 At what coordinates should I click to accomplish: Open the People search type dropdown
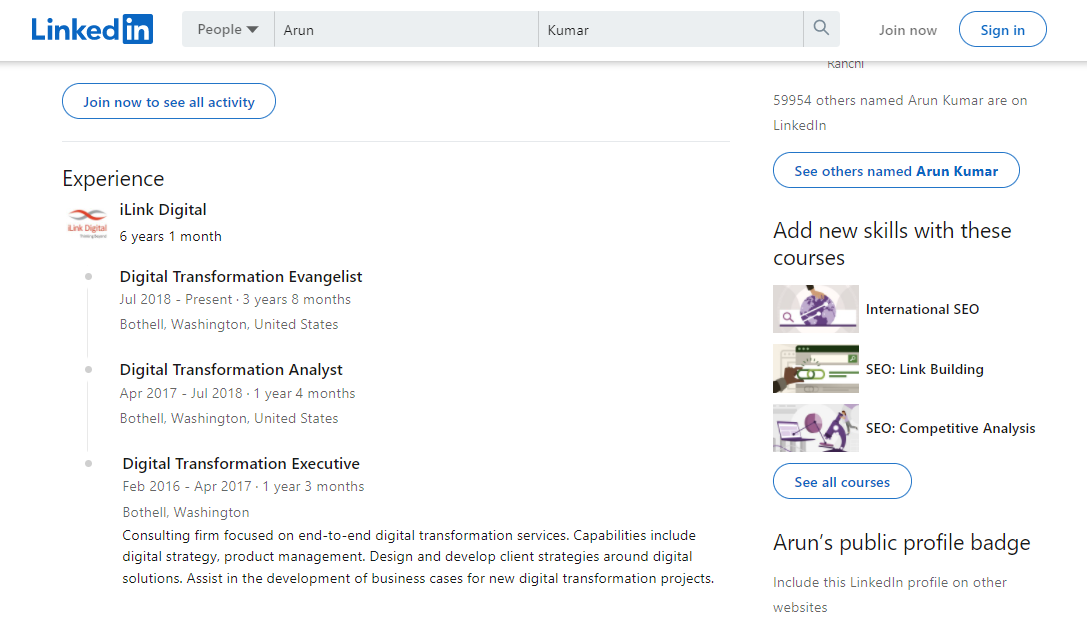point(228,29)
